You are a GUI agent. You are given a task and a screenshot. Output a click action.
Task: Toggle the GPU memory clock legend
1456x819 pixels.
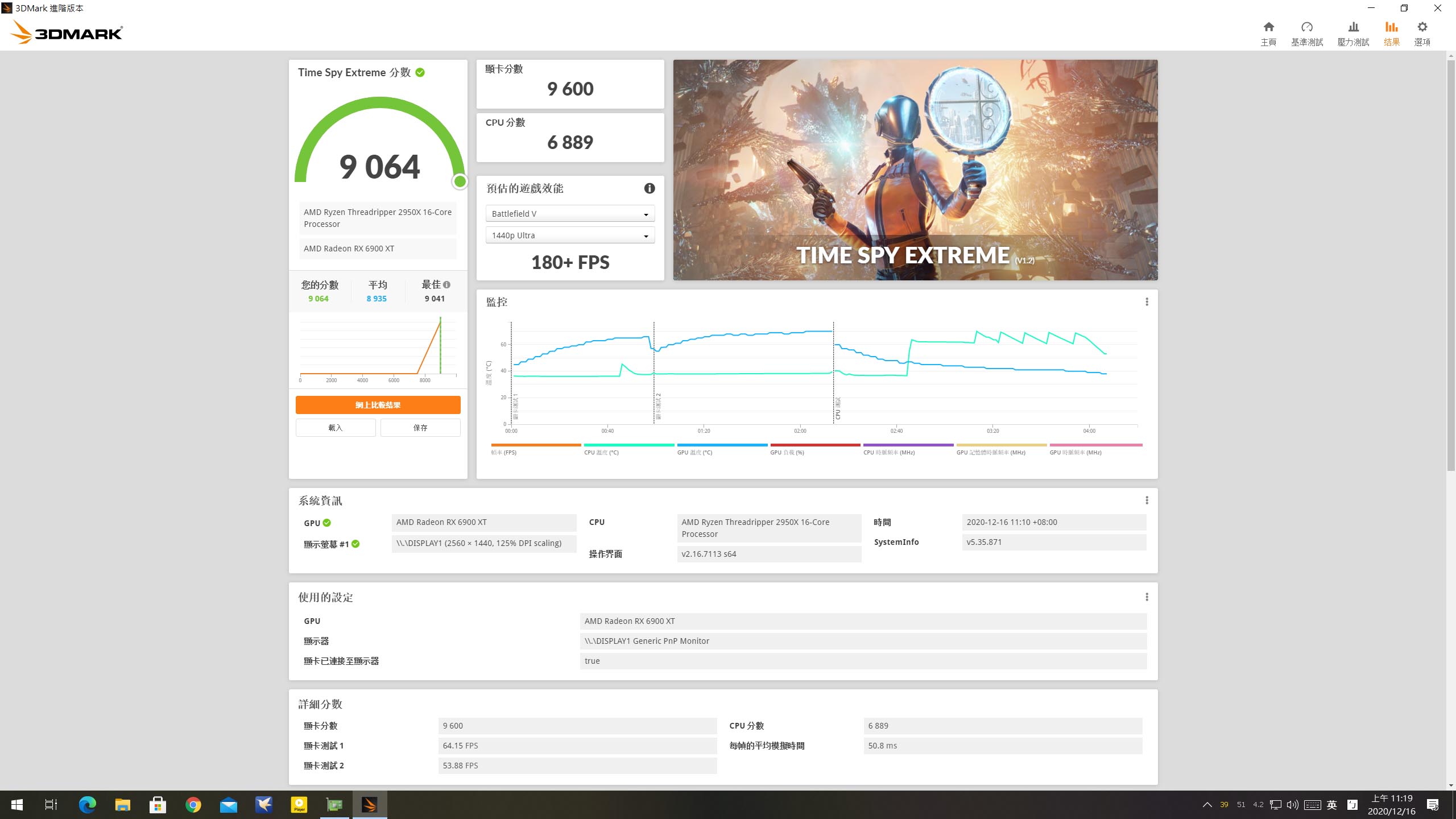(x=1002, y=449)
